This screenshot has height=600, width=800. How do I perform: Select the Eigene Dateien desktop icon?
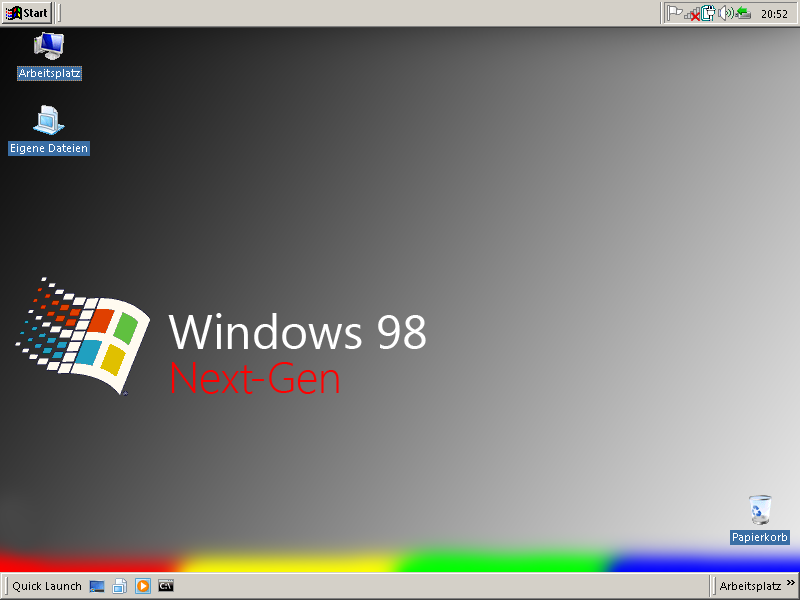click(48, 122)
